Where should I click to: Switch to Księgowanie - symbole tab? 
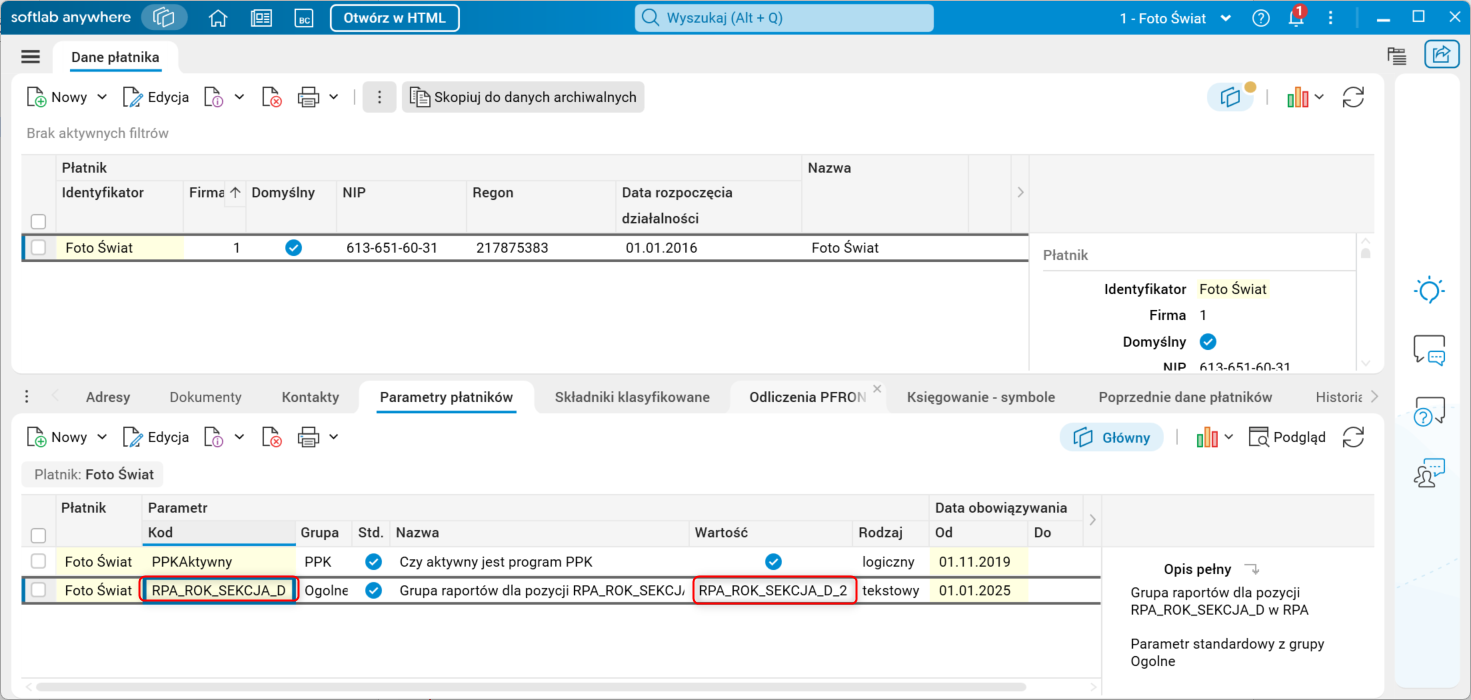tap(981, 397)
